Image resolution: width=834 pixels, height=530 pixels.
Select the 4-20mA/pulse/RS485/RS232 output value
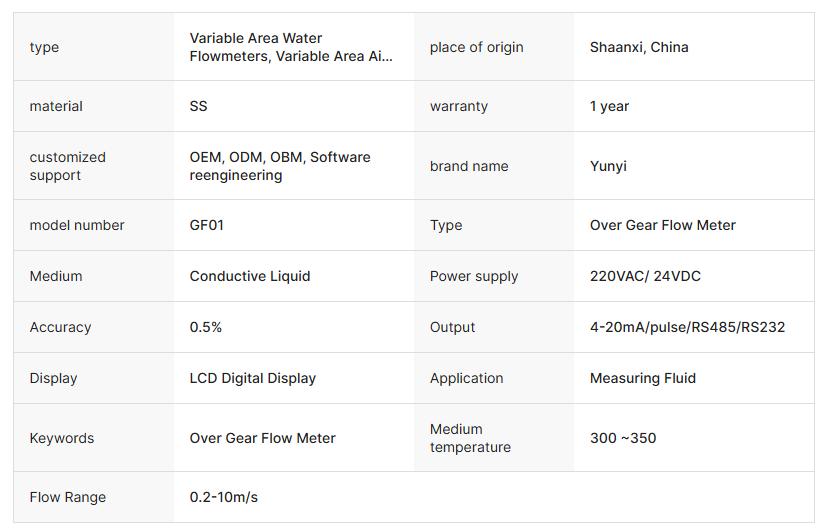click(x=687, y=327)
